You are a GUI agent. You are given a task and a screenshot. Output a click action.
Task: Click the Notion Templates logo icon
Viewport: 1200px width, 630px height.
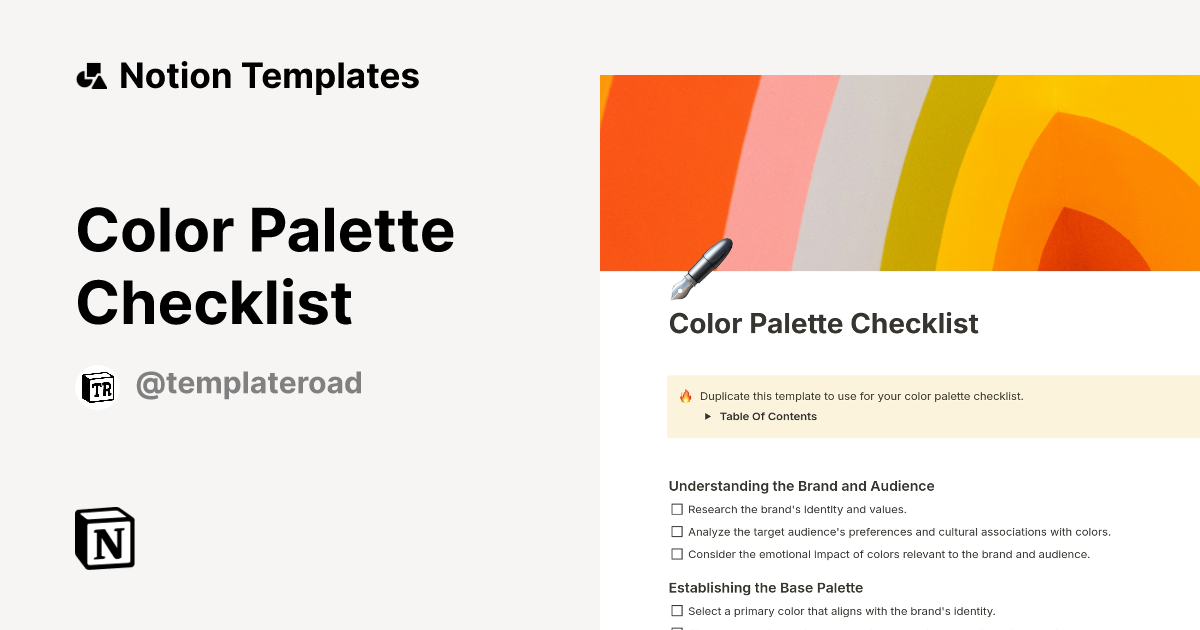pyautogui.click(x=91, y=75)
